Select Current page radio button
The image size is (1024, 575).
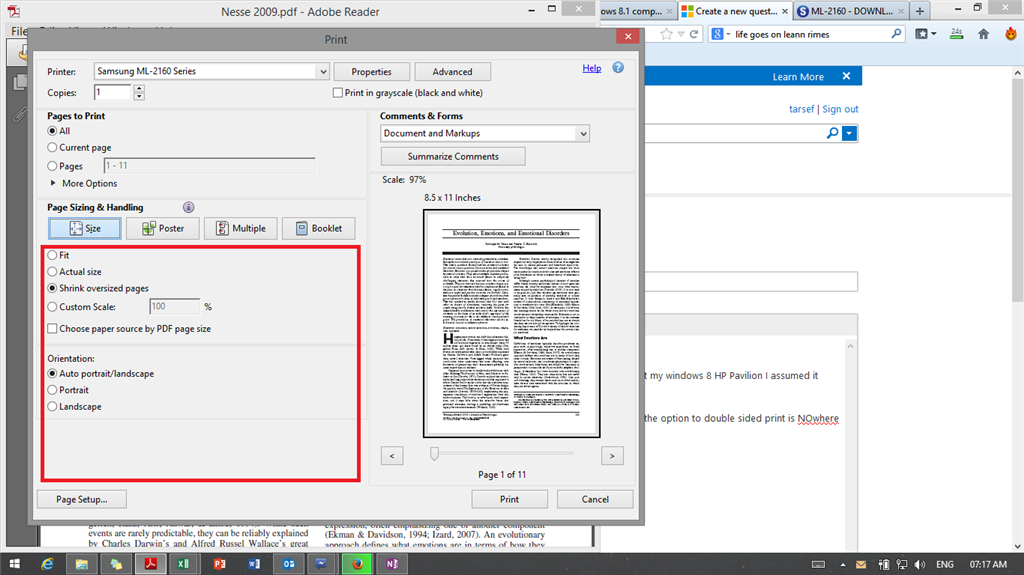(x=52, y=148)
